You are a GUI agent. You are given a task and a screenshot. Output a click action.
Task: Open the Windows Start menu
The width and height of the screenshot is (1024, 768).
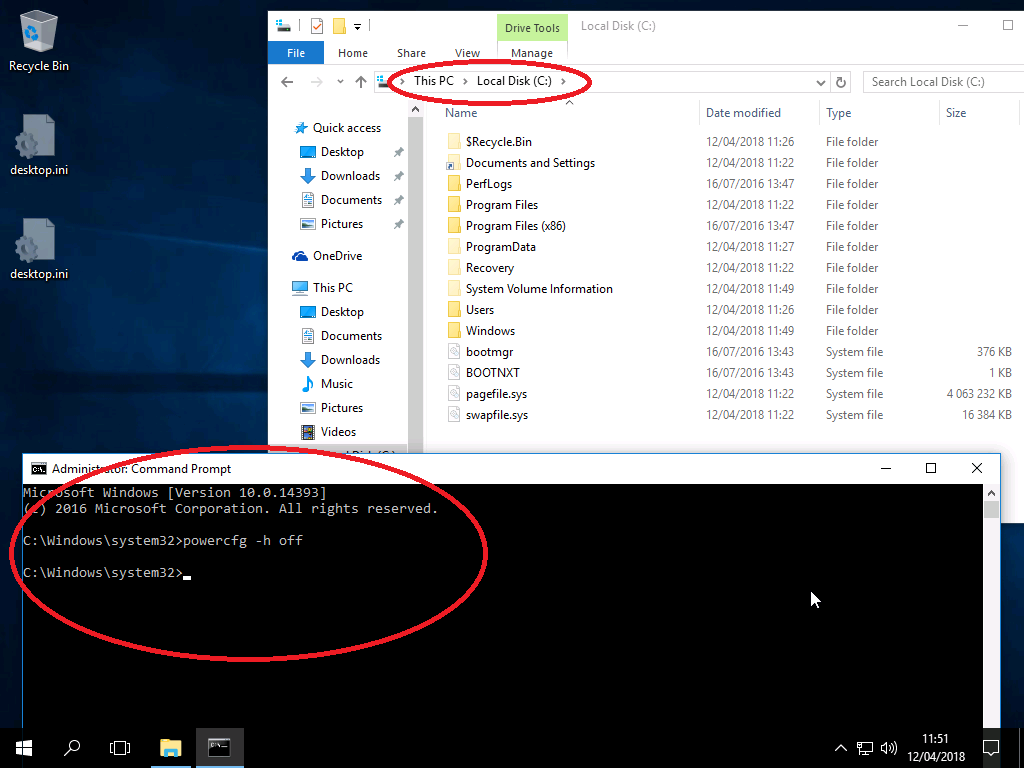24,747
